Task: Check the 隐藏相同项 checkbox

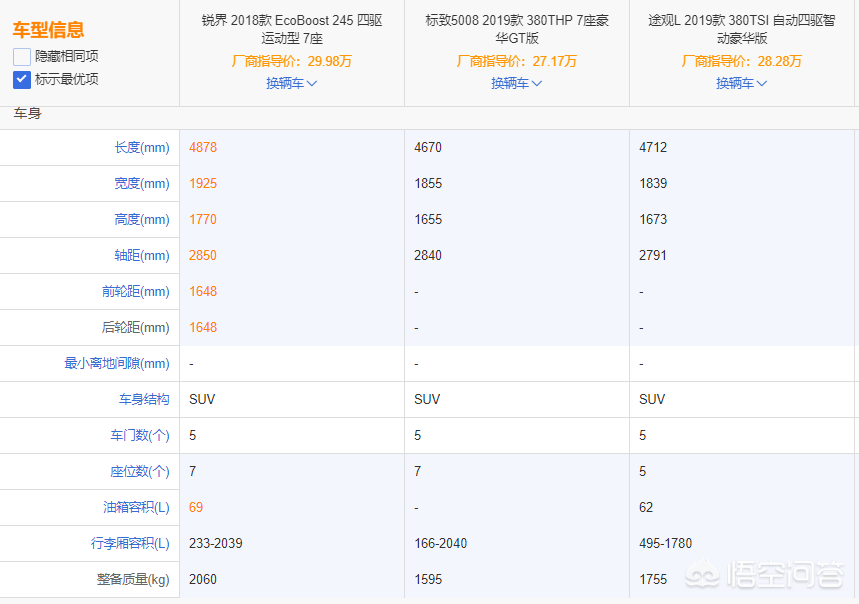Action: (22, 56)
